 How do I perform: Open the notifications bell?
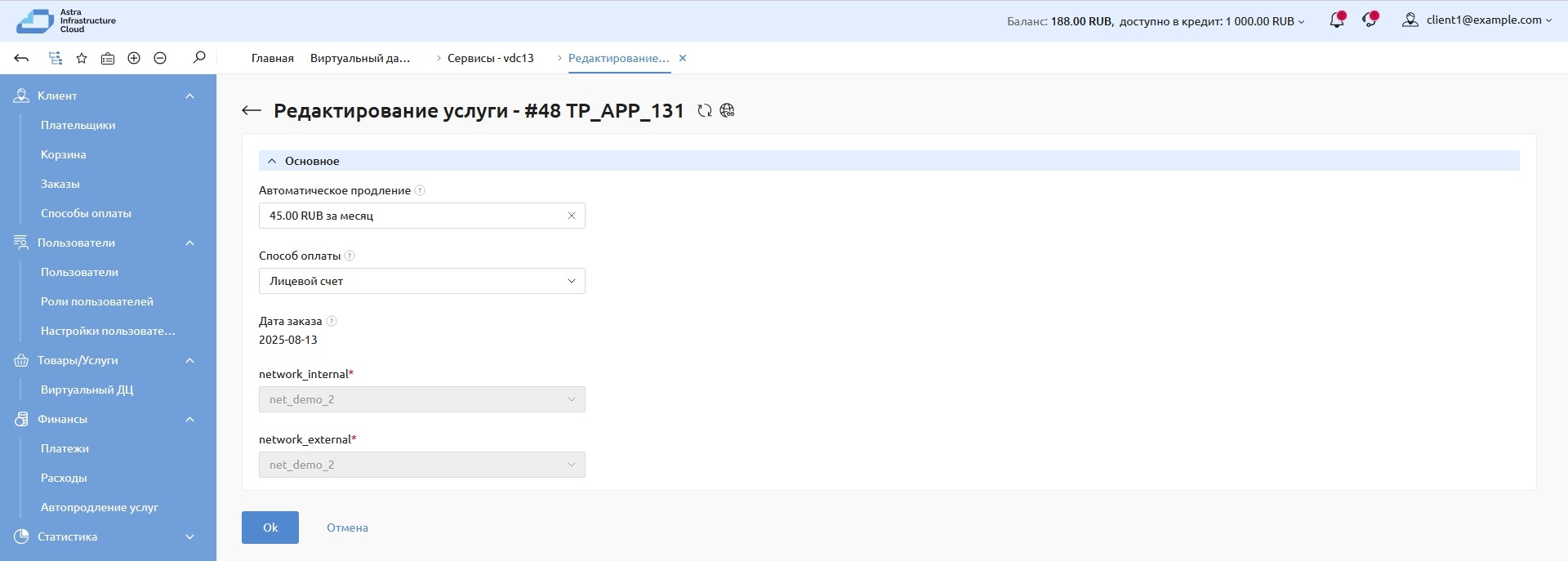pos(1336,20)
